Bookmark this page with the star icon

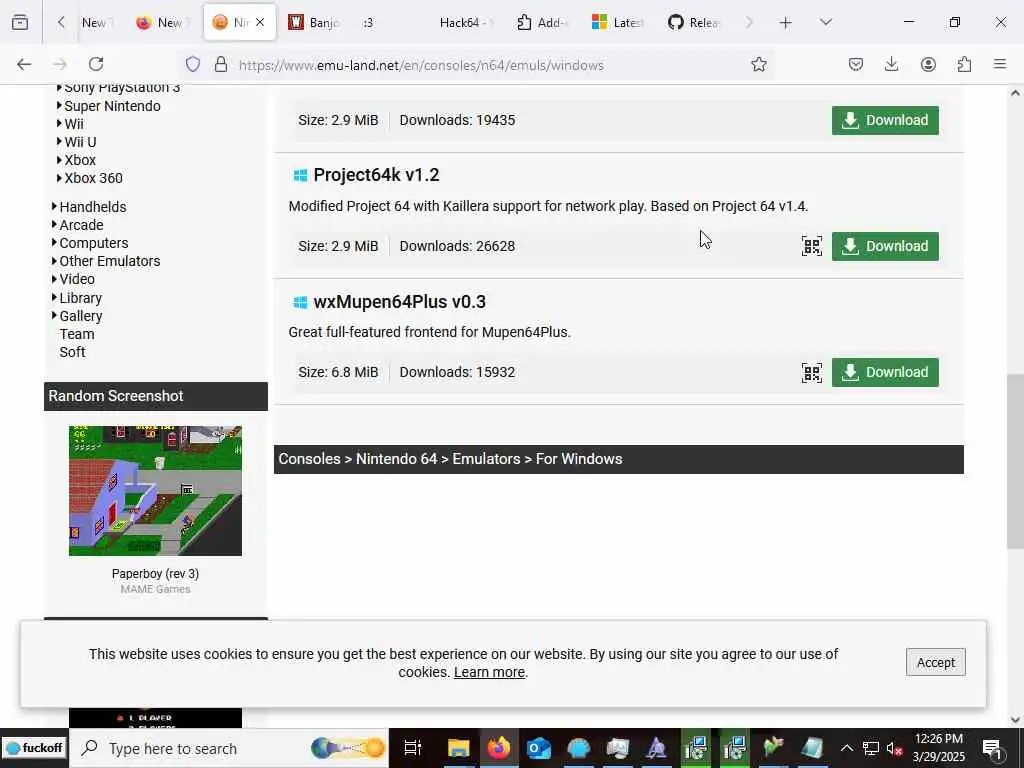[758, 64]
